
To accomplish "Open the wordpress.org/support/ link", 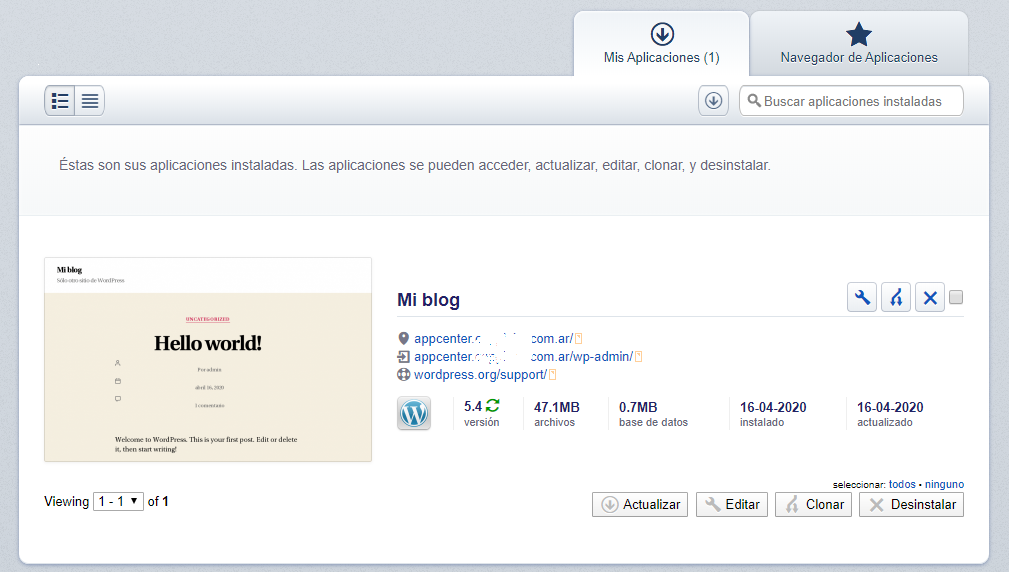I will coord(480,374).
